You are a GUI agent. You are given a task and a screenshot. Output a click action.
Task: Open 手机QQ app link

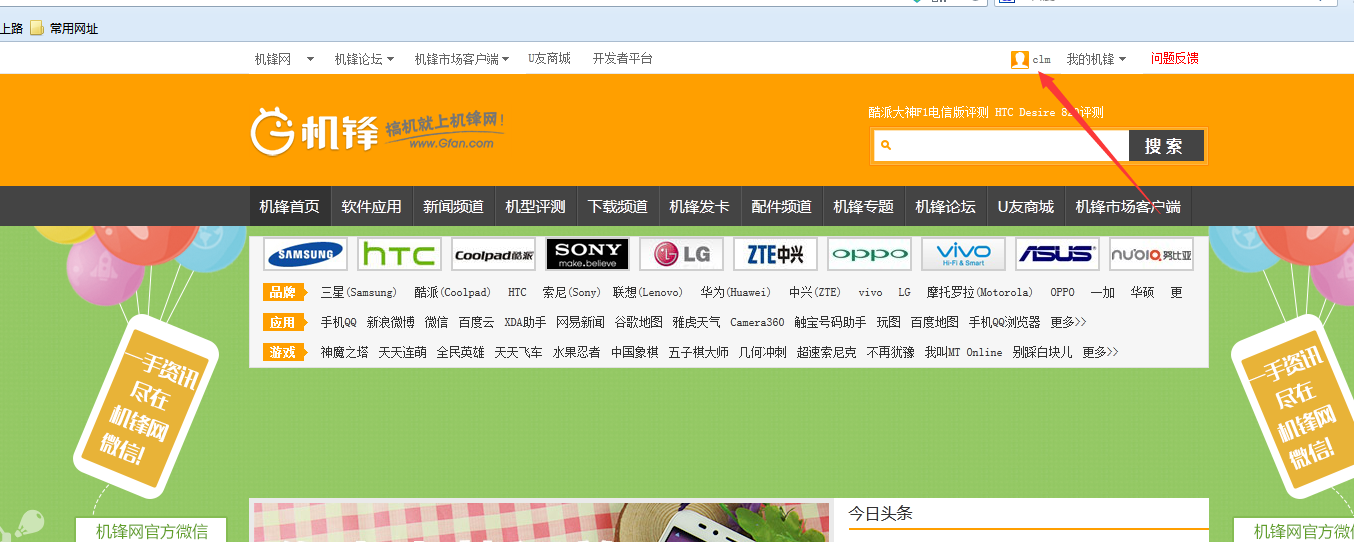pos(338,322)
